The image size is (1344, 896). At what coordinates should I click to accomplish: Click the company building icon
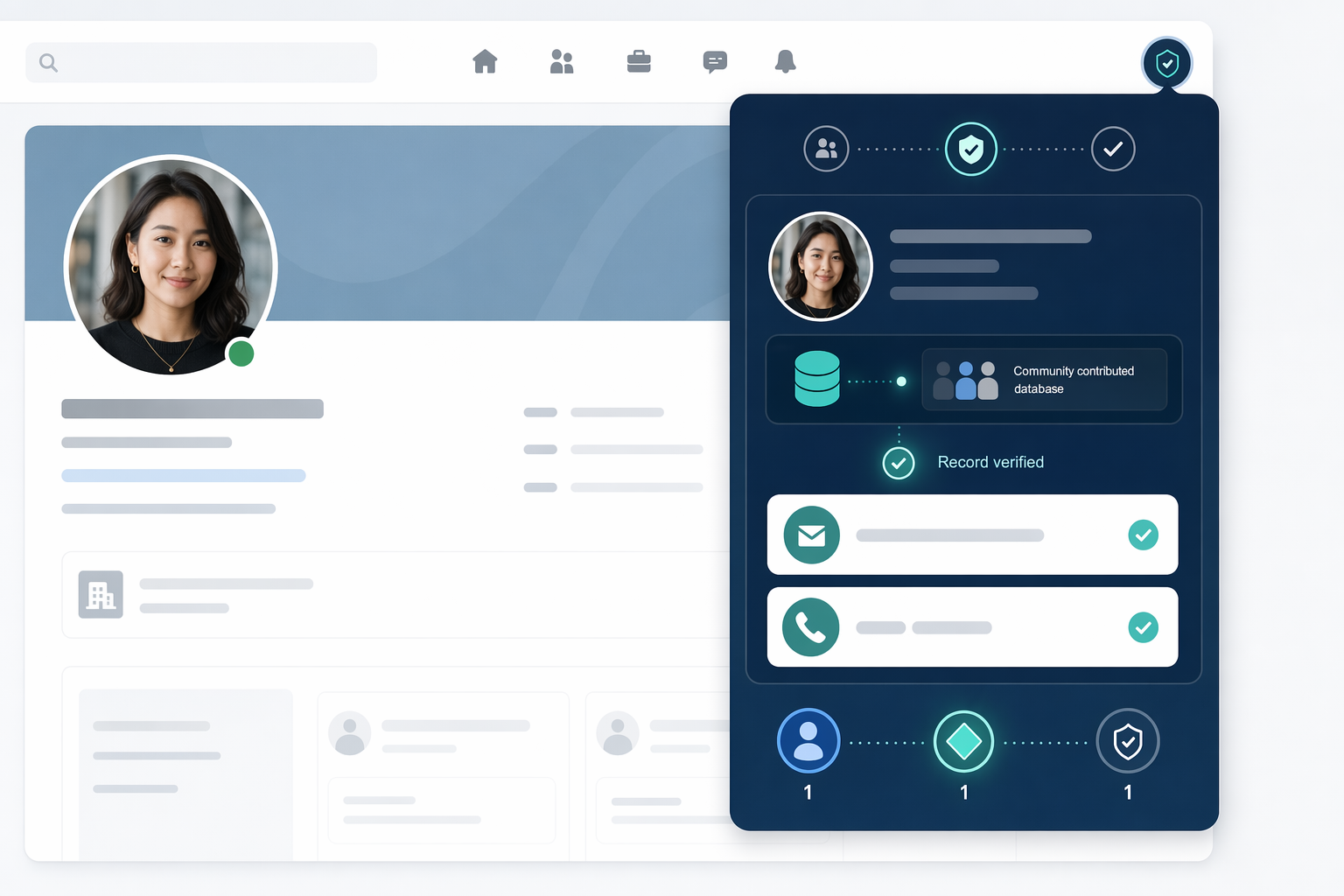coord(101,595)
